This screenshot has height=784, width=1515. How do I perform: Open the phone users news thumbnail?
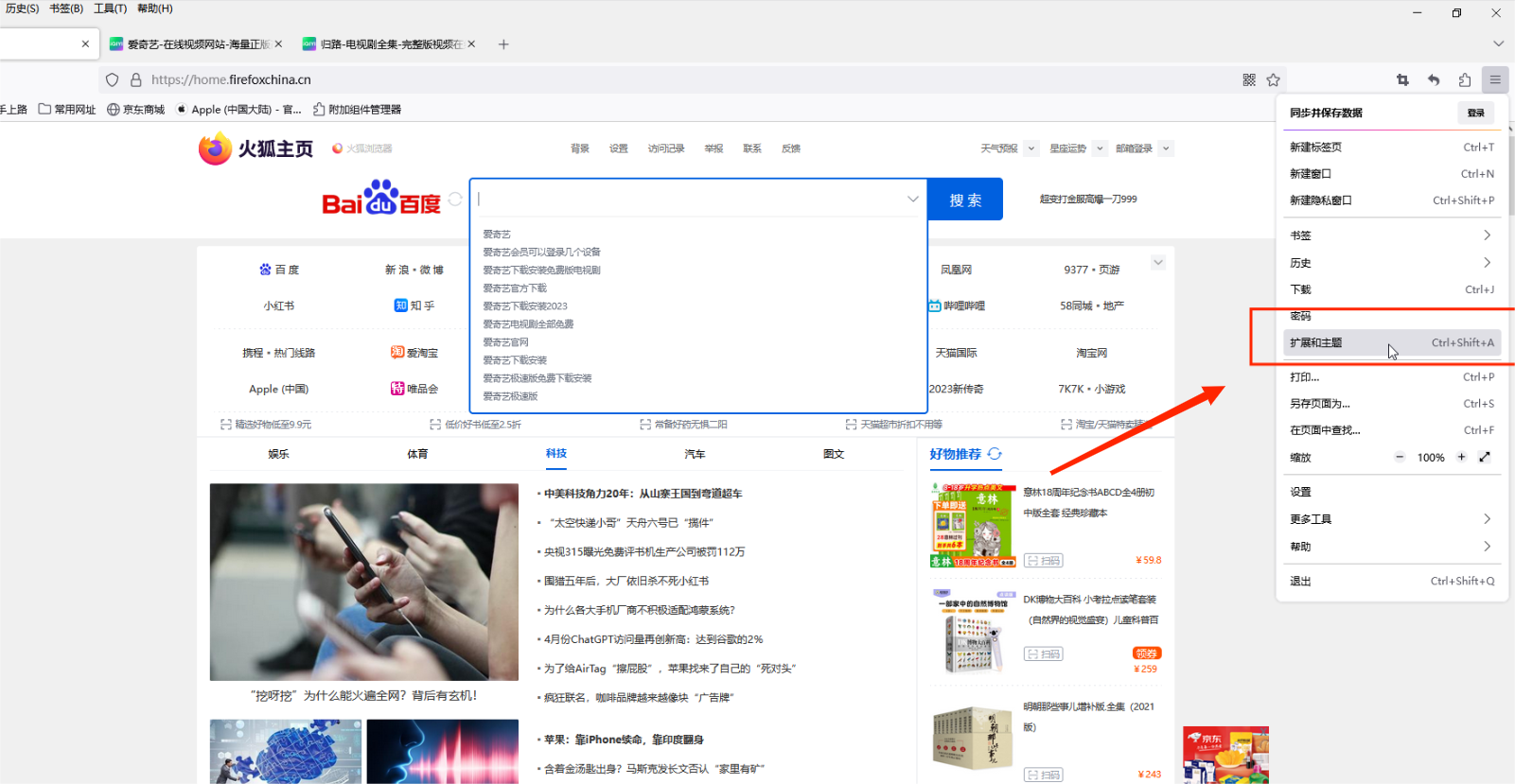coord(364,583)
